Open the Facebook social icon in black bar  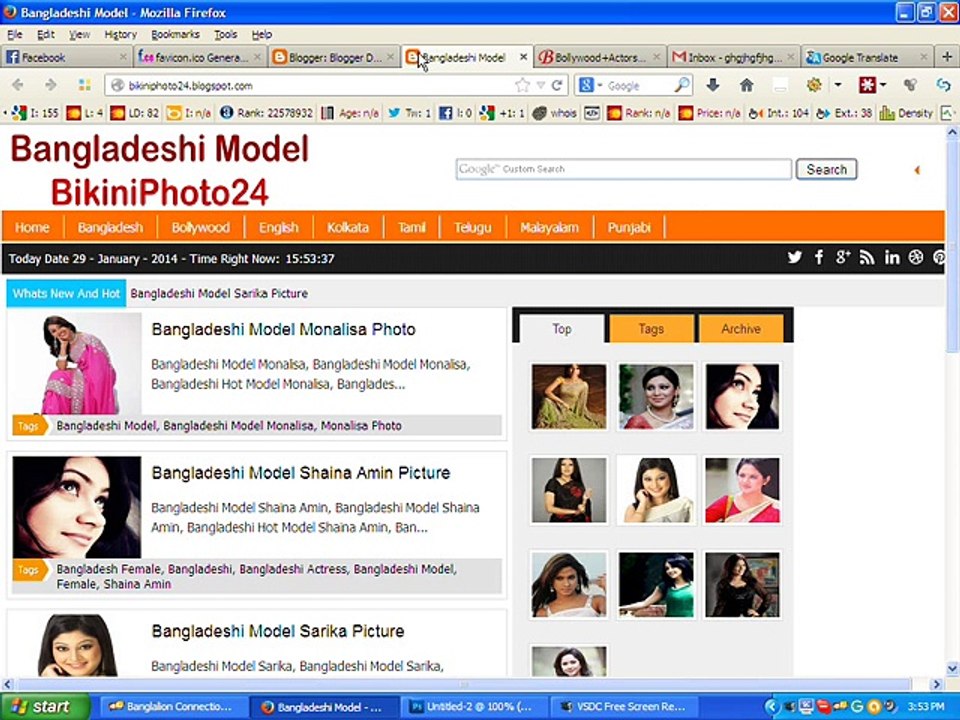point(819,258)
